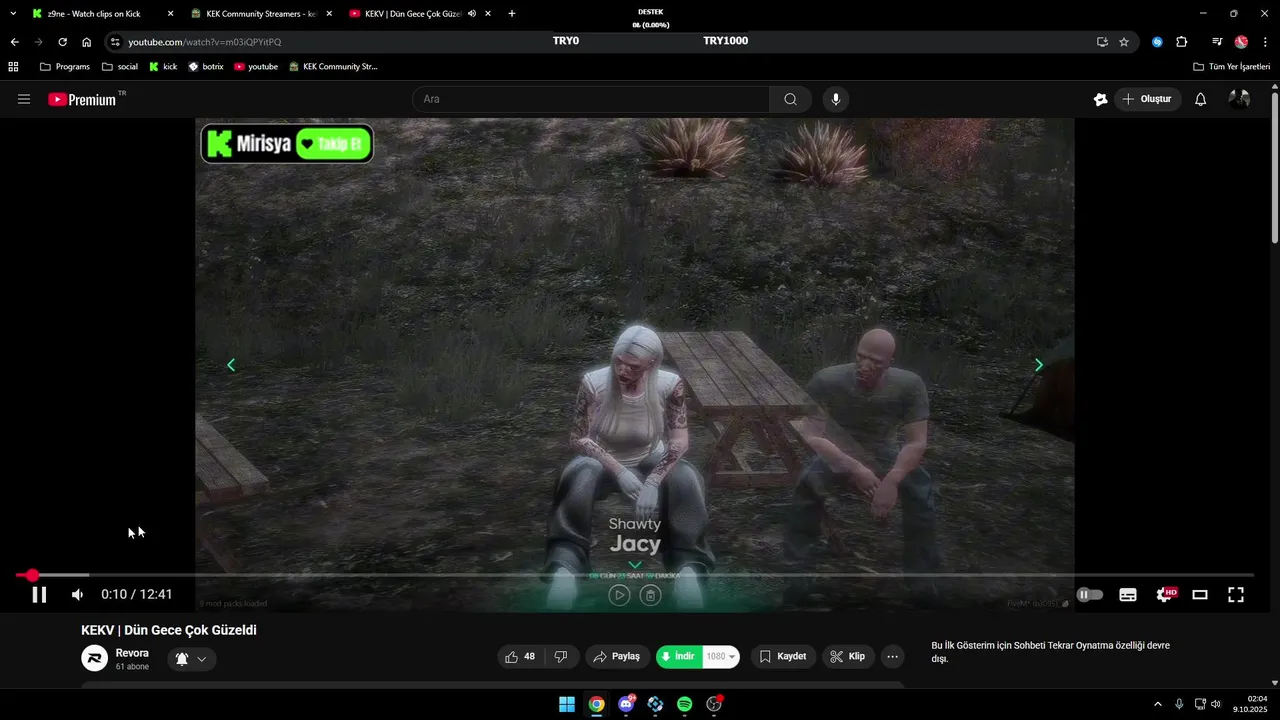The height and width of the screenshot is (720, 1280).
Task: Save the video with Kaydet
Action: pyautogui.click(x=783, y=657)
